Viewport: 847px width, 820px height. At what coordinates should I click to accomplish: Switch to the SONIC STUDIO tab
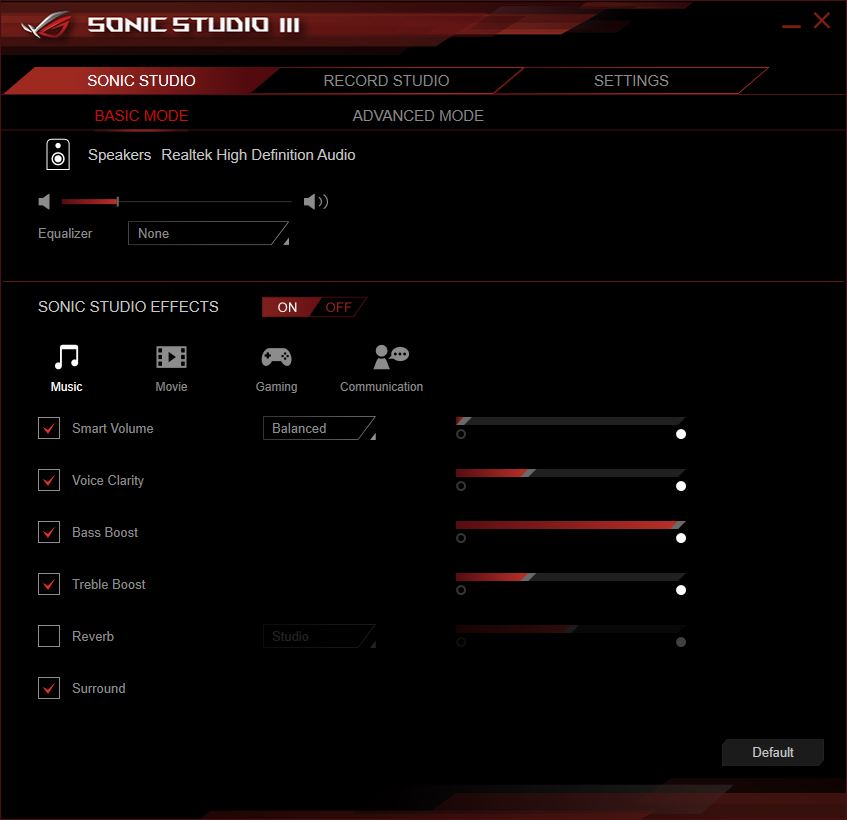142,80
